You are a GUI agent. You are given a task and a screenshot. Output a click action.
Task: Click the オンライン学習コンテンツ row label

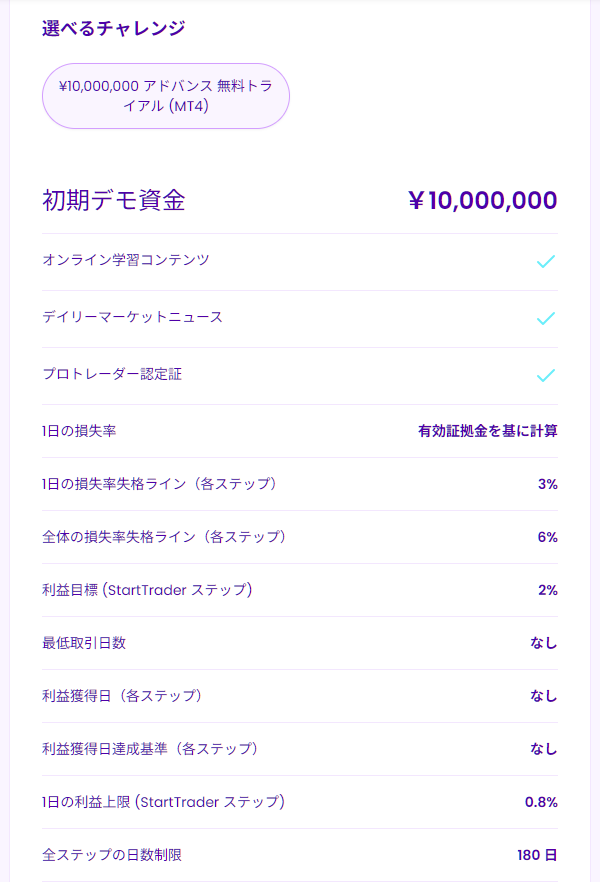tap(126, 260)
